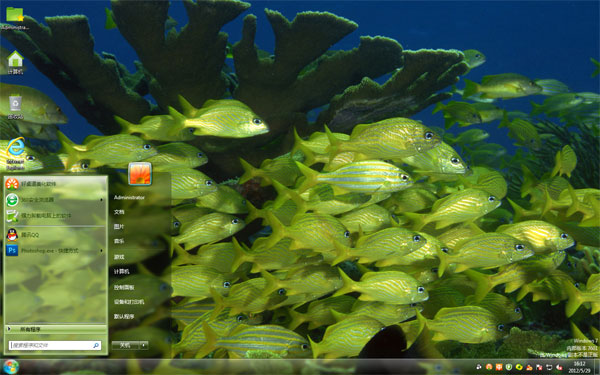Click the monitor-shaped tray icon
The image size is (600, 375).
(549, 367)
